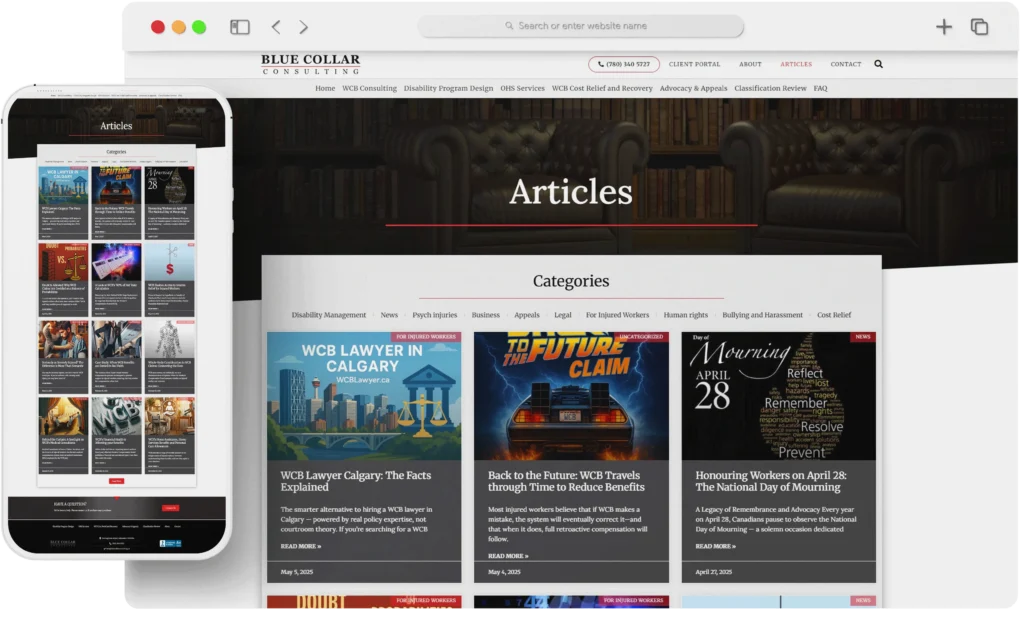Image resolution: width=1024 pixels, height=617 pixels.
Task: Open article title Honouring Workers on April 28
Action: coord(771,481)
